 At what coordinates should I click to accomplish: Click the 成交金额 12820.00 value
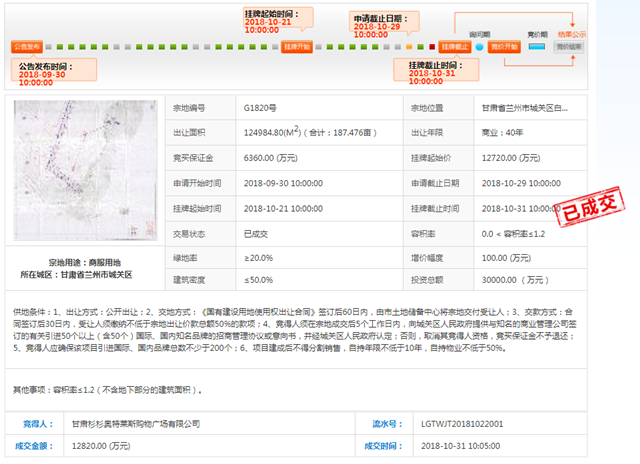(x=101, y=446)
